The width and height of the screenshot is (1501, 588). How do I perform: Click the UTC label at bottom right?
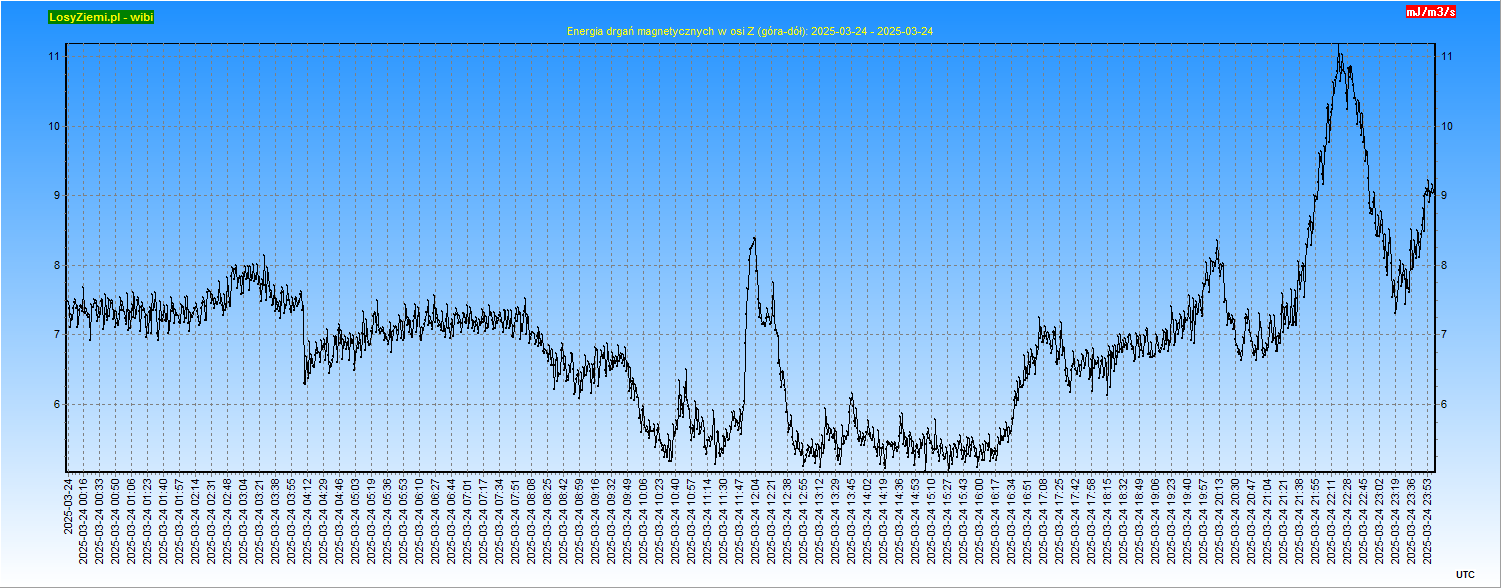[1464, 574]
